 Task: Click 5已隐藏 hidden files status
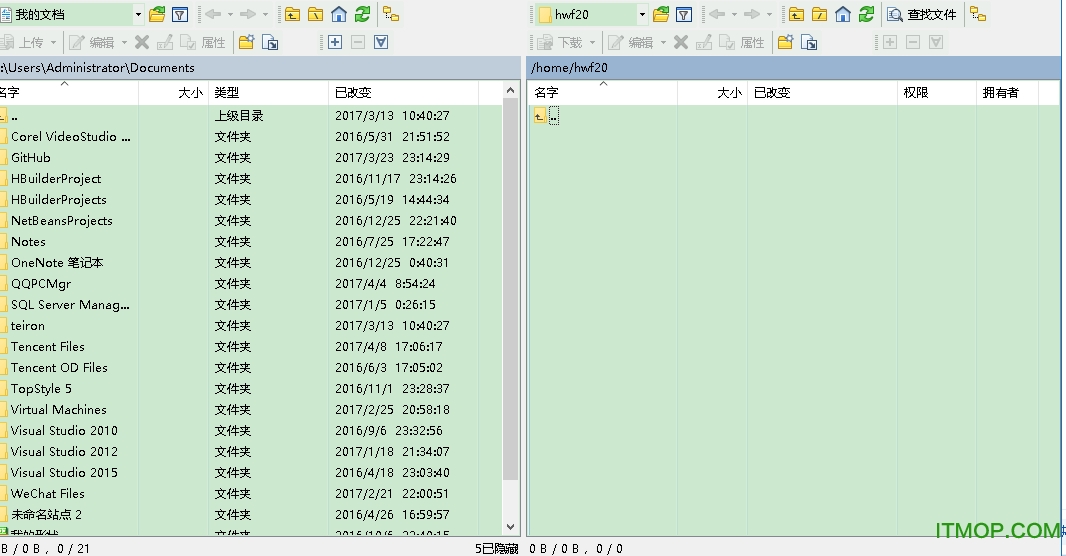[x=496, y=549]
